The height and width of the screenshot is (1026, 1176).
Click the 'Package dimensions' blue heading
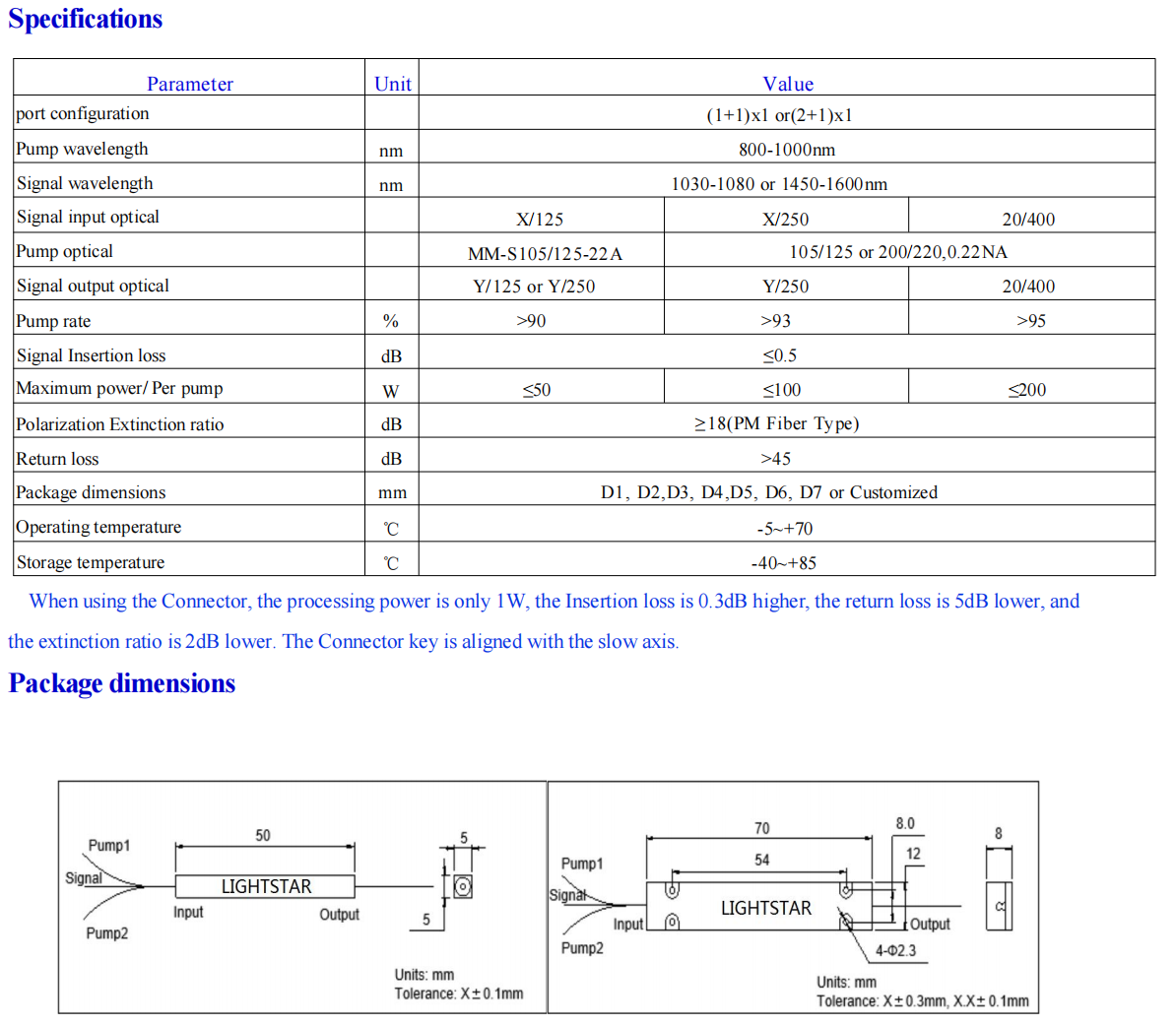(121, 683)
